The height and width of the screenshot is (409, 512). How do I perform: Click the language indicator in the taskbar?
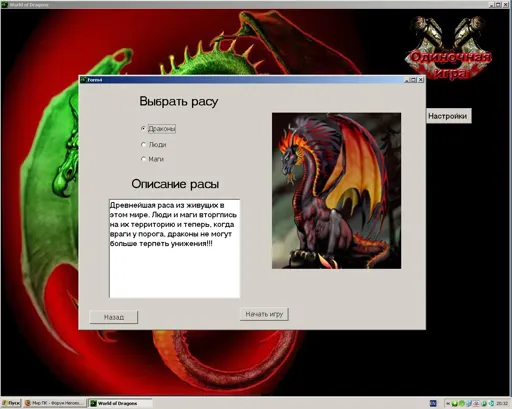[x=433, y=403]
